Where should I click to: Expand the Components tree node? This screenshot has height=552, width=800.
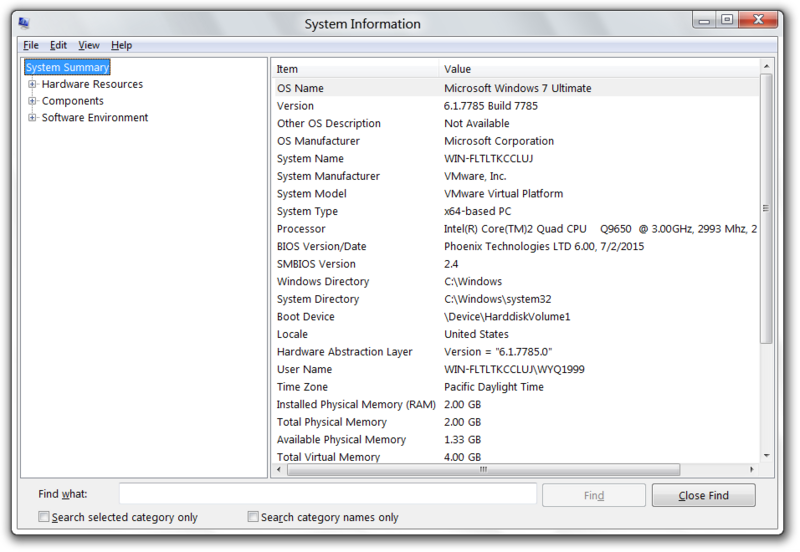pyautogui.click(x=33, y=101)
